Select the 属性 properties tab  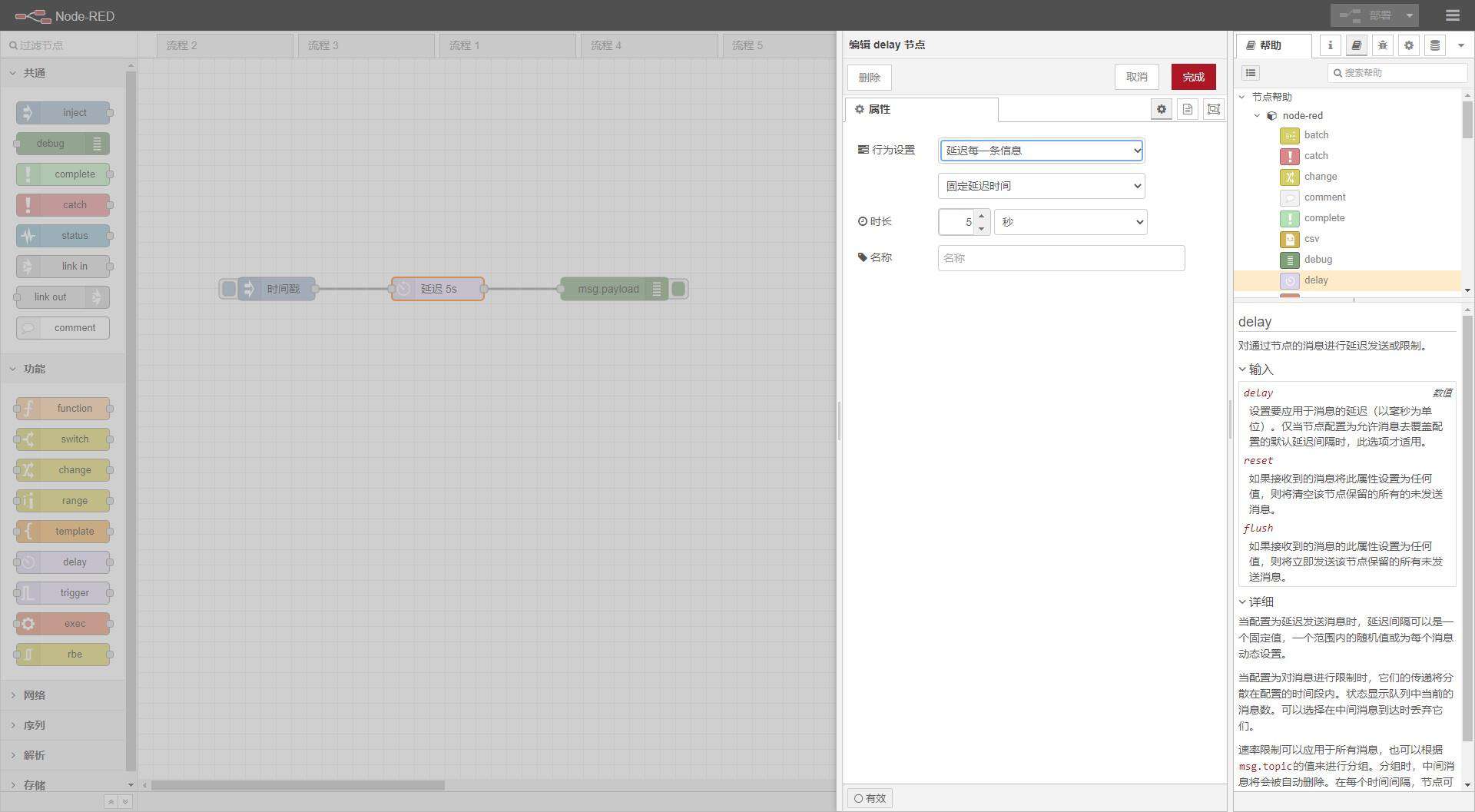[x=922, y=110]
